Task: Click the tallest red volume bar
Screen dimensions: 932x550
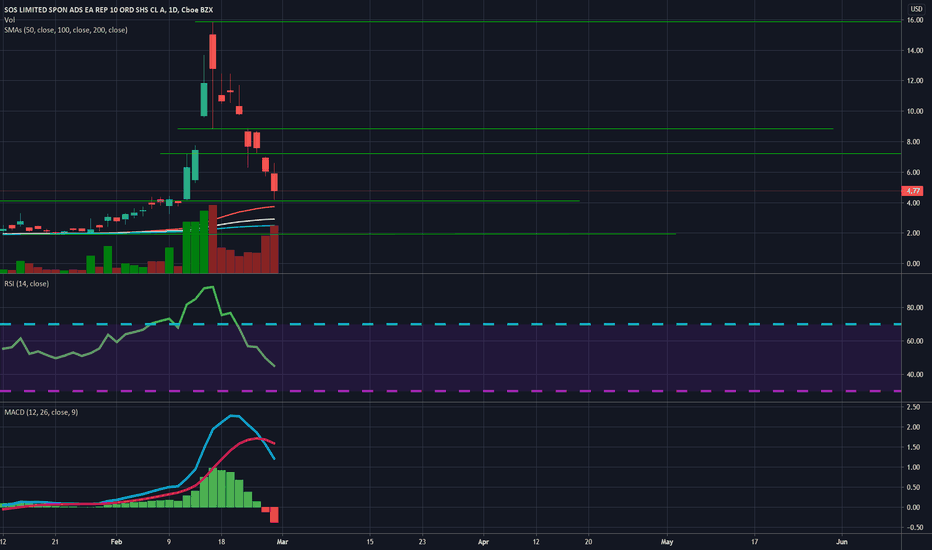Action: click(213, 239)
